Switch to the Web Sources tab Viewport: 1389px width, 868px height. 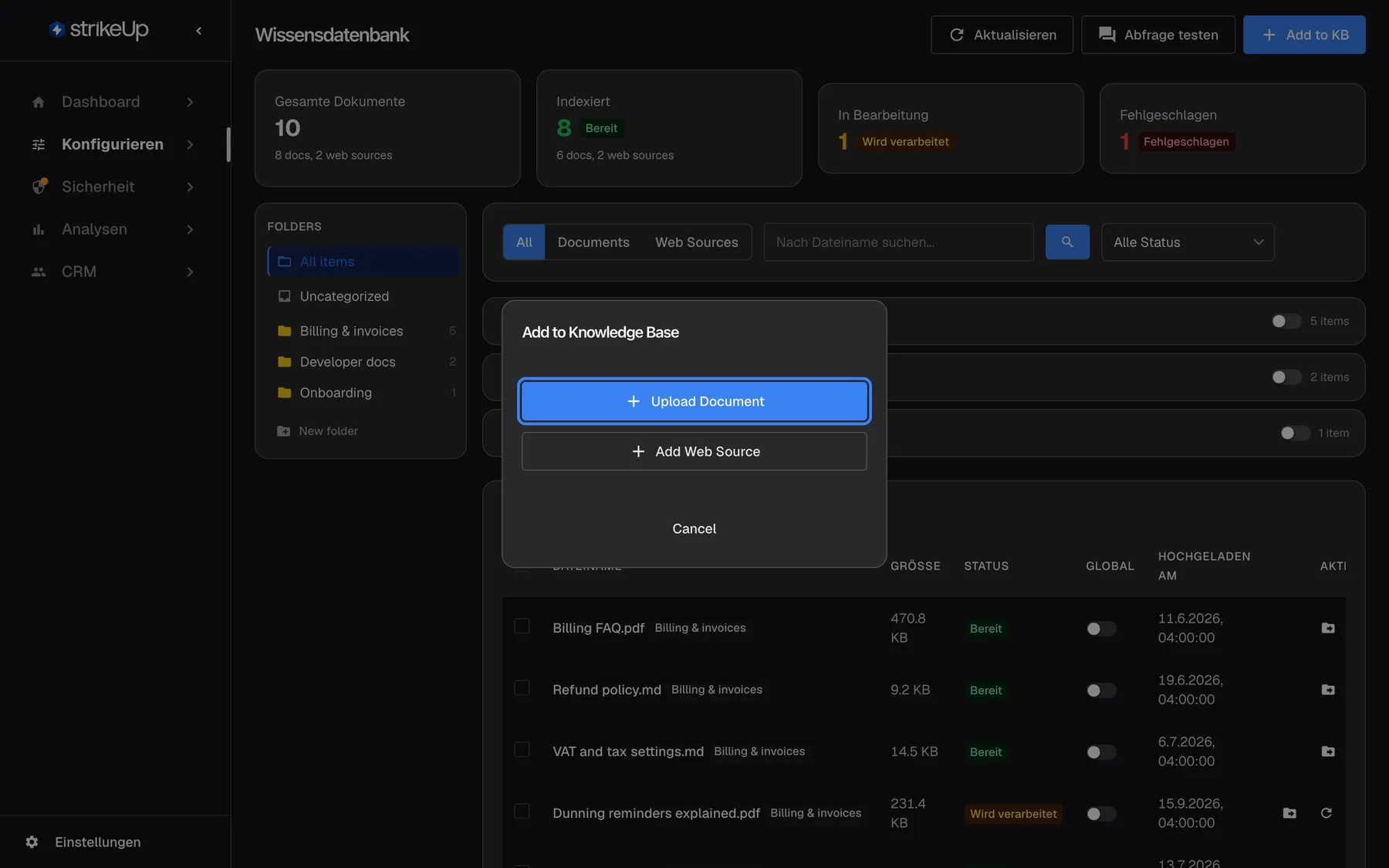697,242
